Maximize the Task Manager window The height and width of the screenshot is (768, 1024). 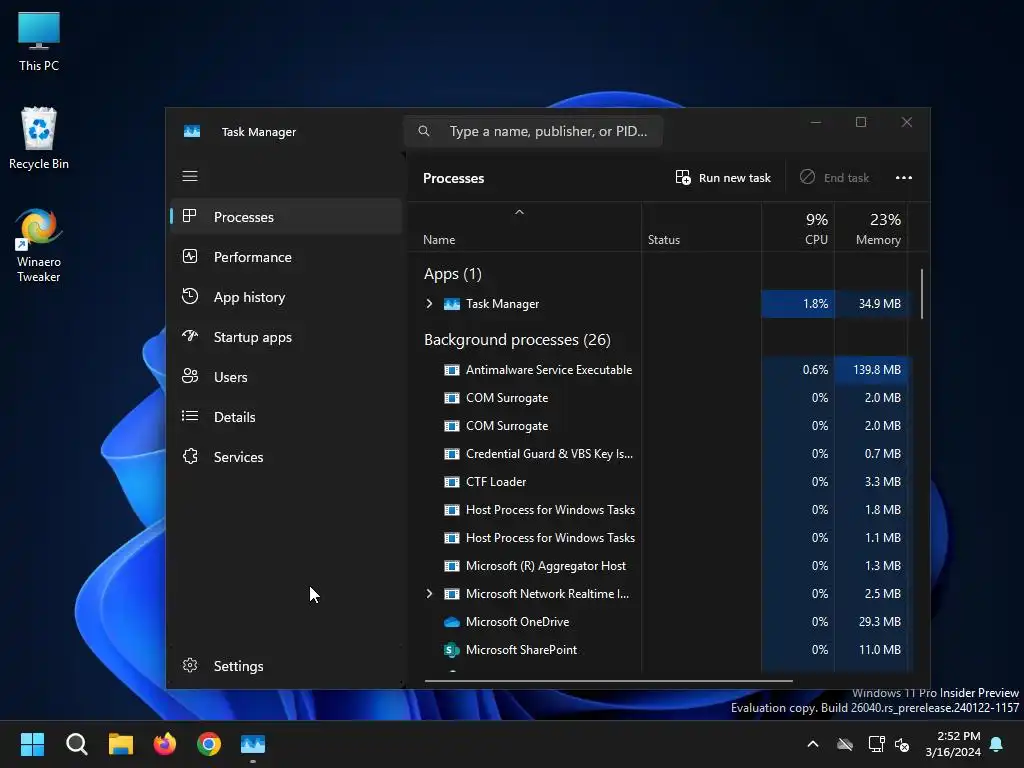coord(861,122)
